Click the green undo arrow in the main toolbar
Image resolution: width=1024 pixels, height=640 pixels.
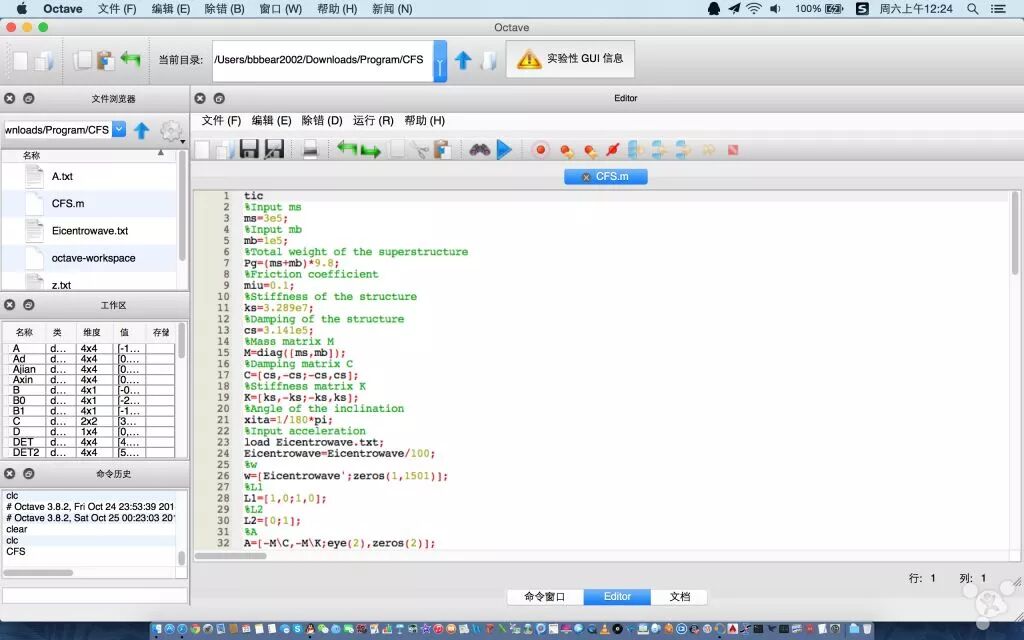pos(130,59)
